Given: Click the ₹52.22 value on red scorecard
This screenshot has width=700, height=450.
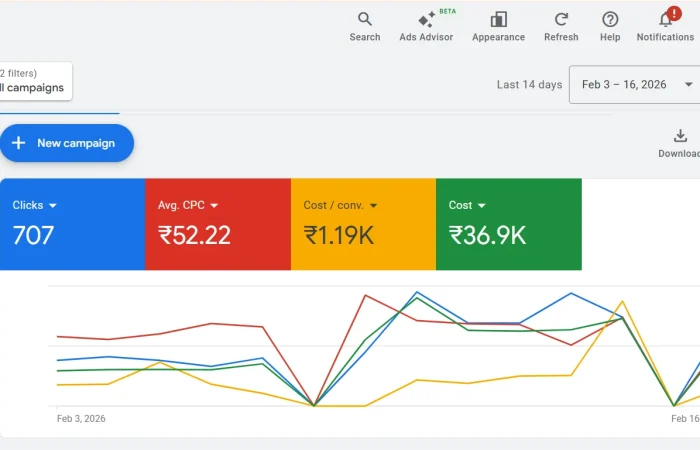Looking at the screenshot, I should coord(194,236).
